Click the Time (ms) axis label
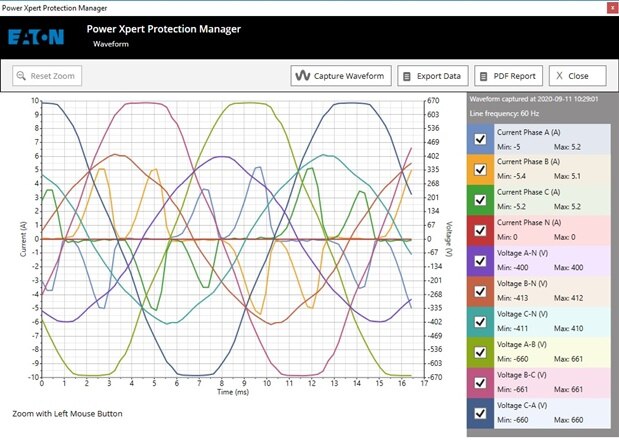Viewport: 619px width, 440px height. click(x=233, y=391)
